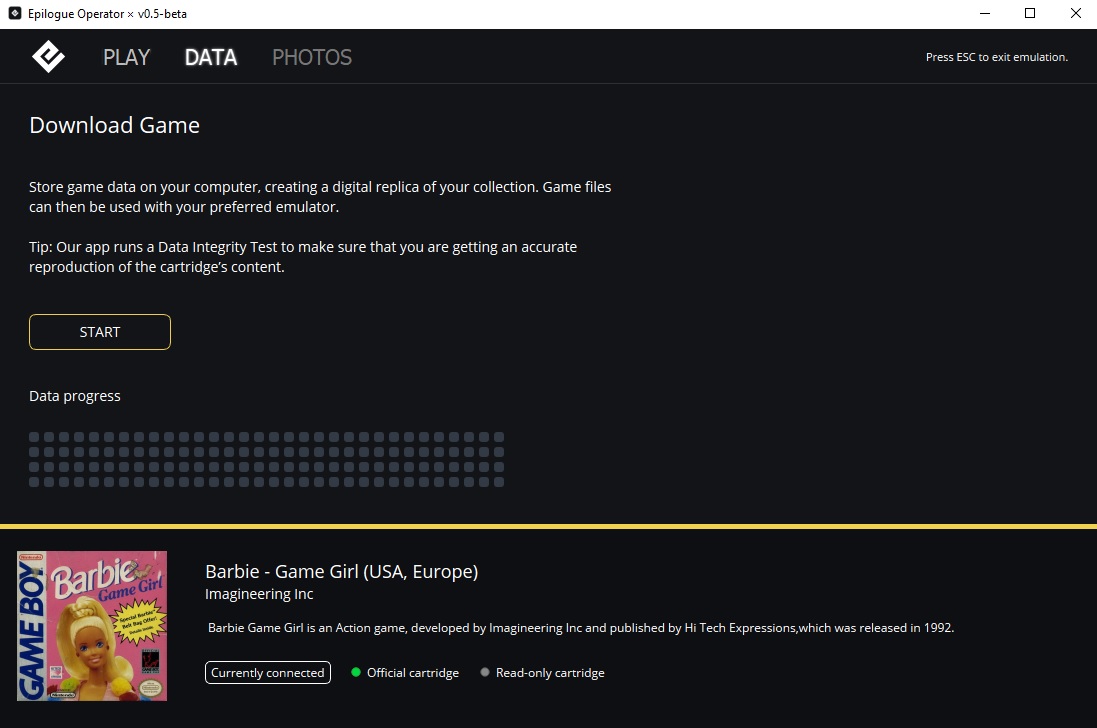Viewport: 1097px width, 728px height.
Task: Switch to the PLAY tab
Action: point(126,57)
